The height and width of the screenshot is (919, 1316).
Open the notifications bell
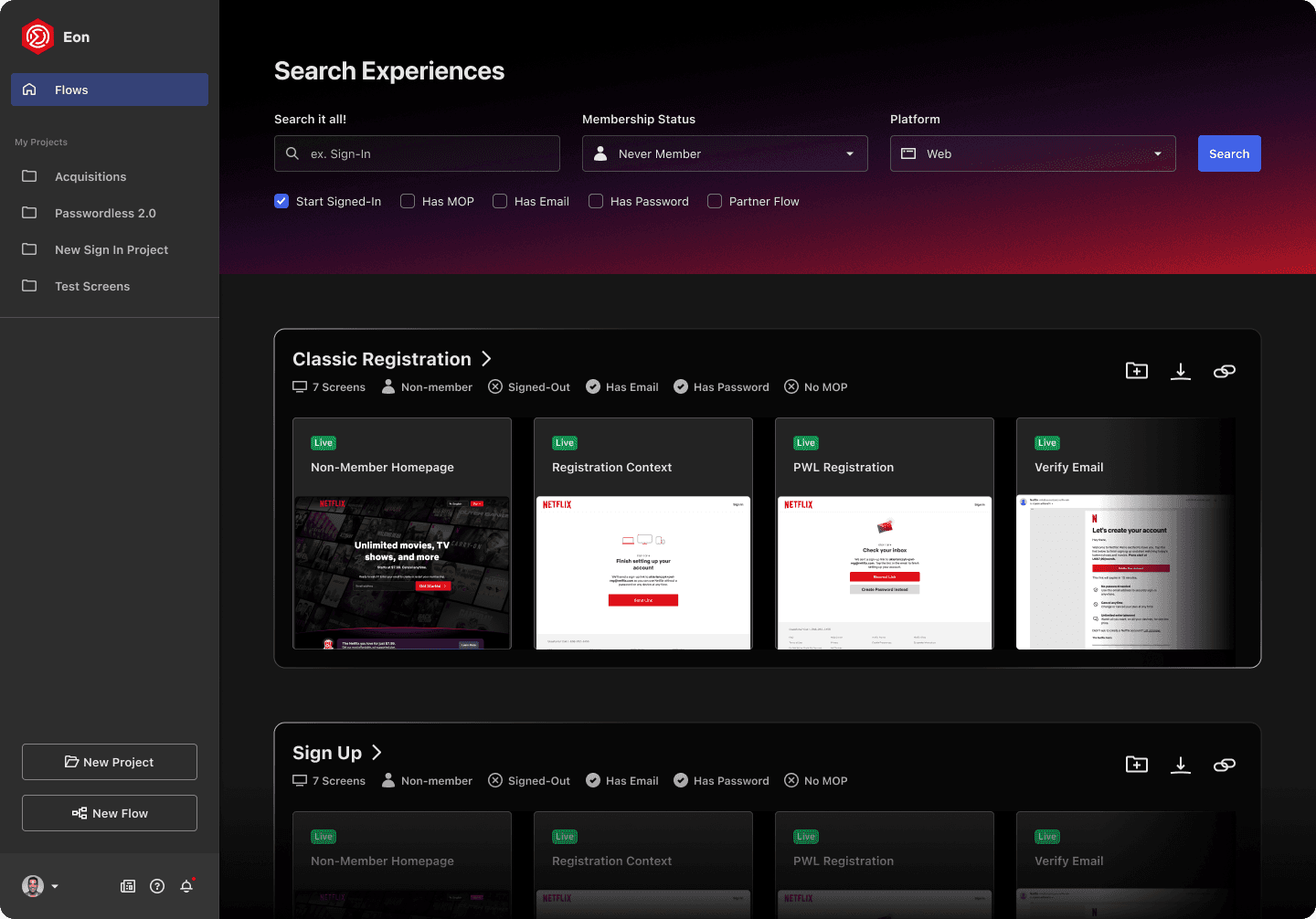coord(186,886)
